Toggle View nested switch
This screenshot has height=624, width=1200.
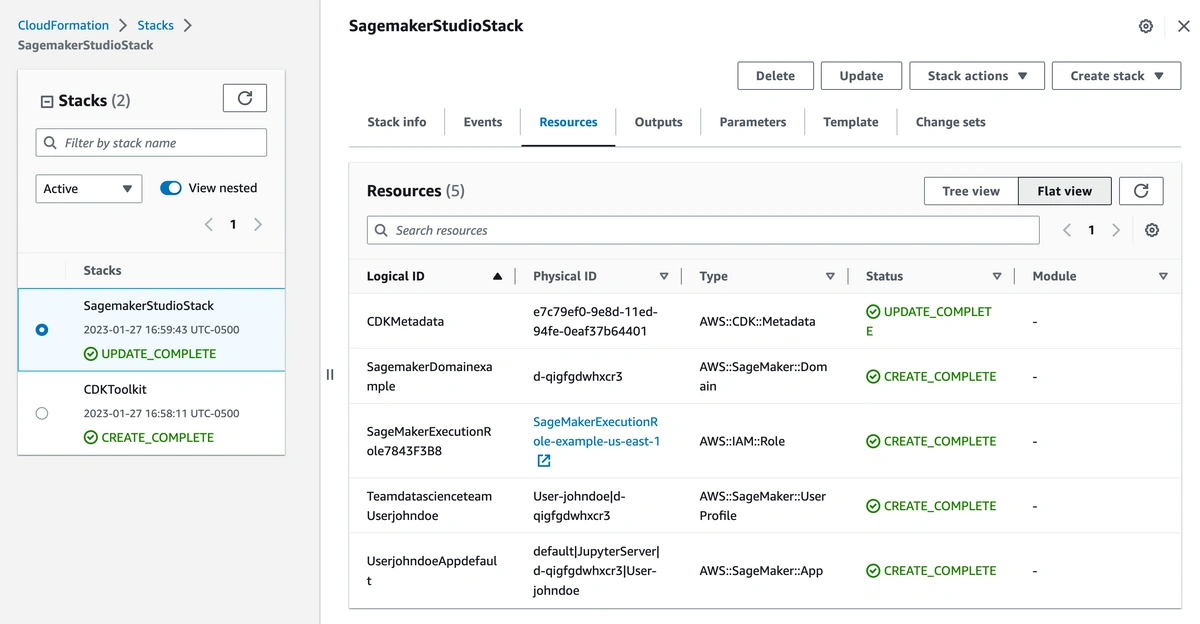171,188
